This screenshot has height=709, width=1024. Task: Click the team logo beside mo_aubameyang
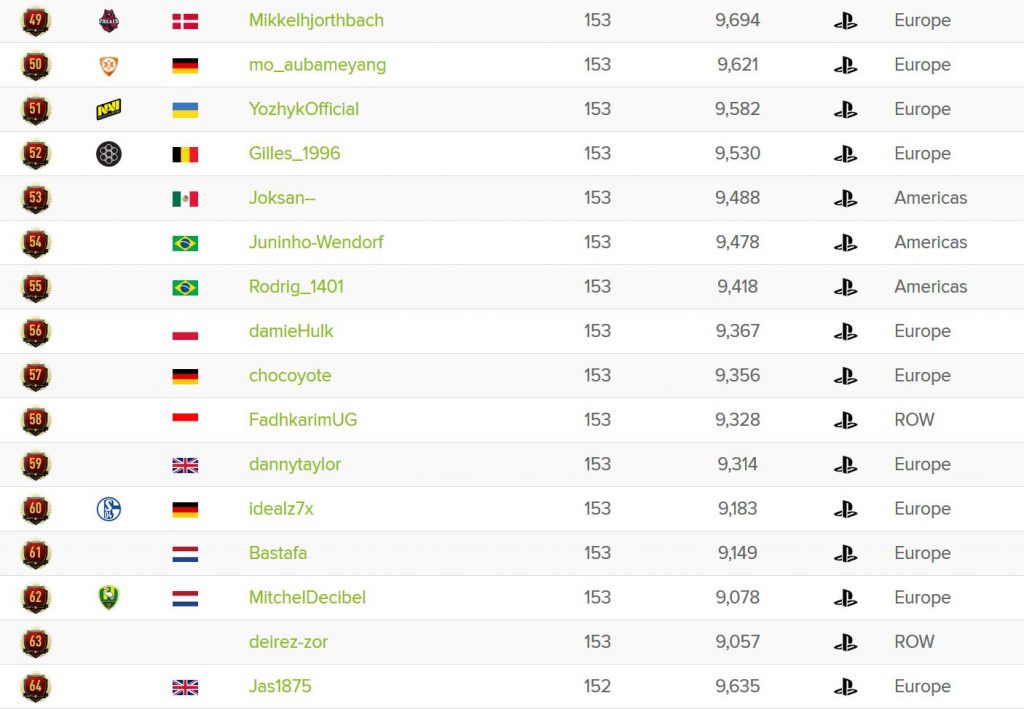pyautogui.click(x=109, y=66)
